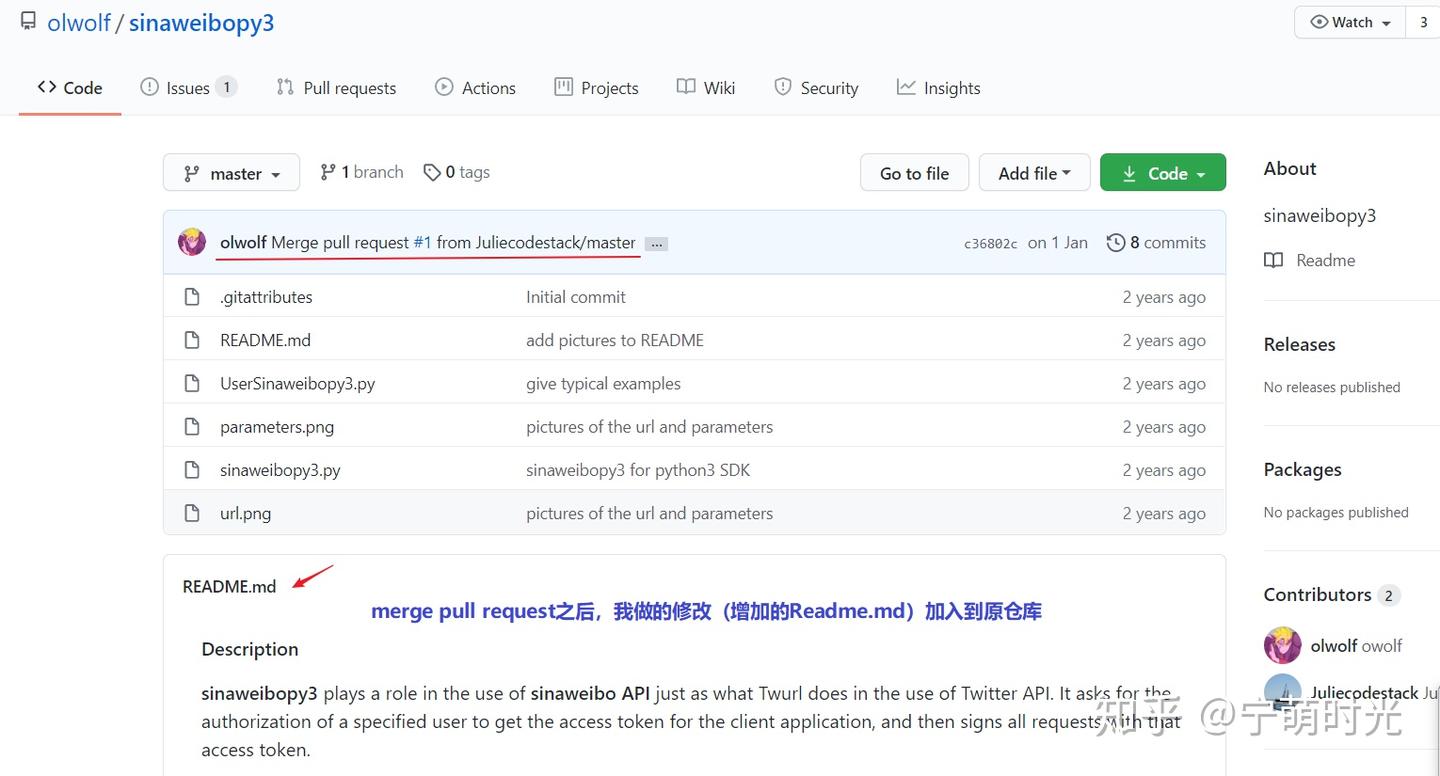Open the Pull requests tab
This screenshot has width=1440, height=776.
[336, 87]
